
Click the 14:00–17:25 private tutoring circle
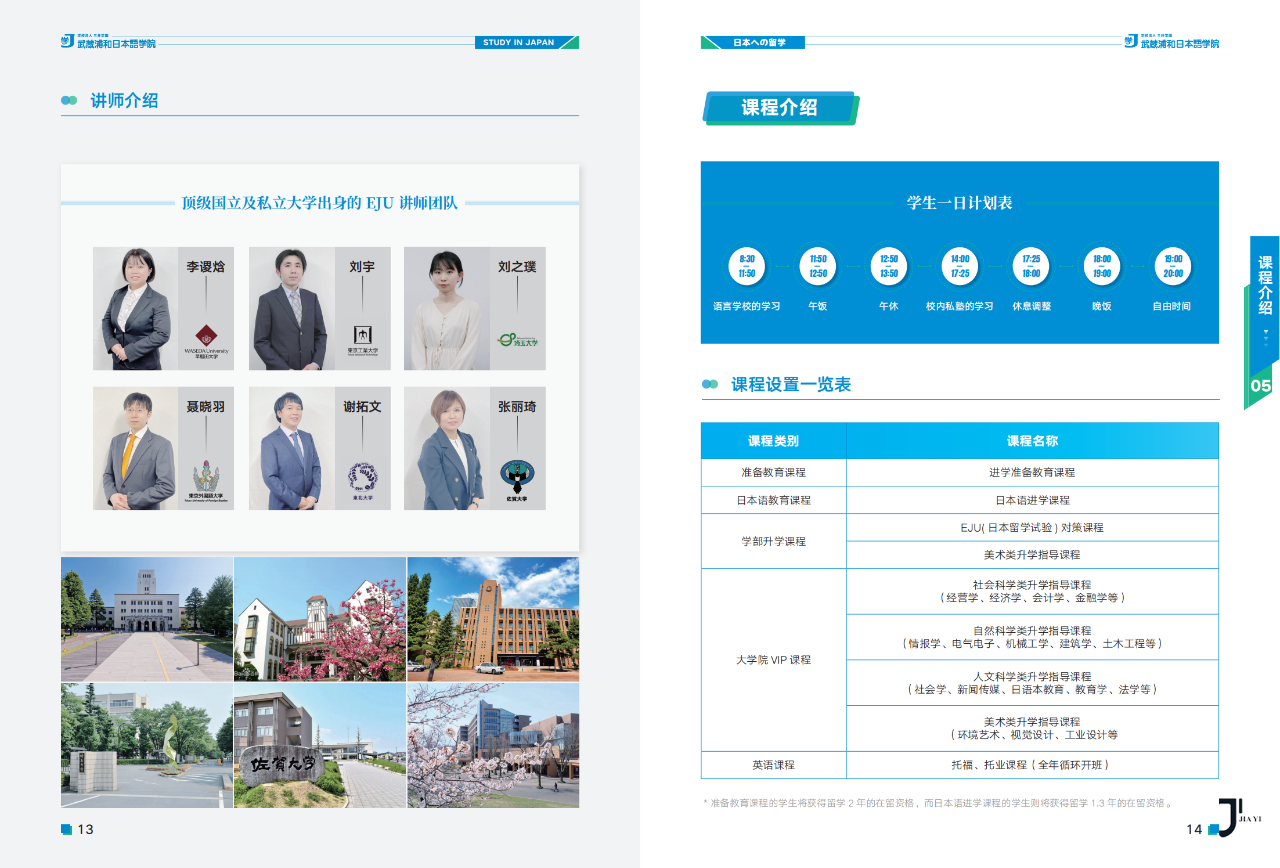point(960,266)
